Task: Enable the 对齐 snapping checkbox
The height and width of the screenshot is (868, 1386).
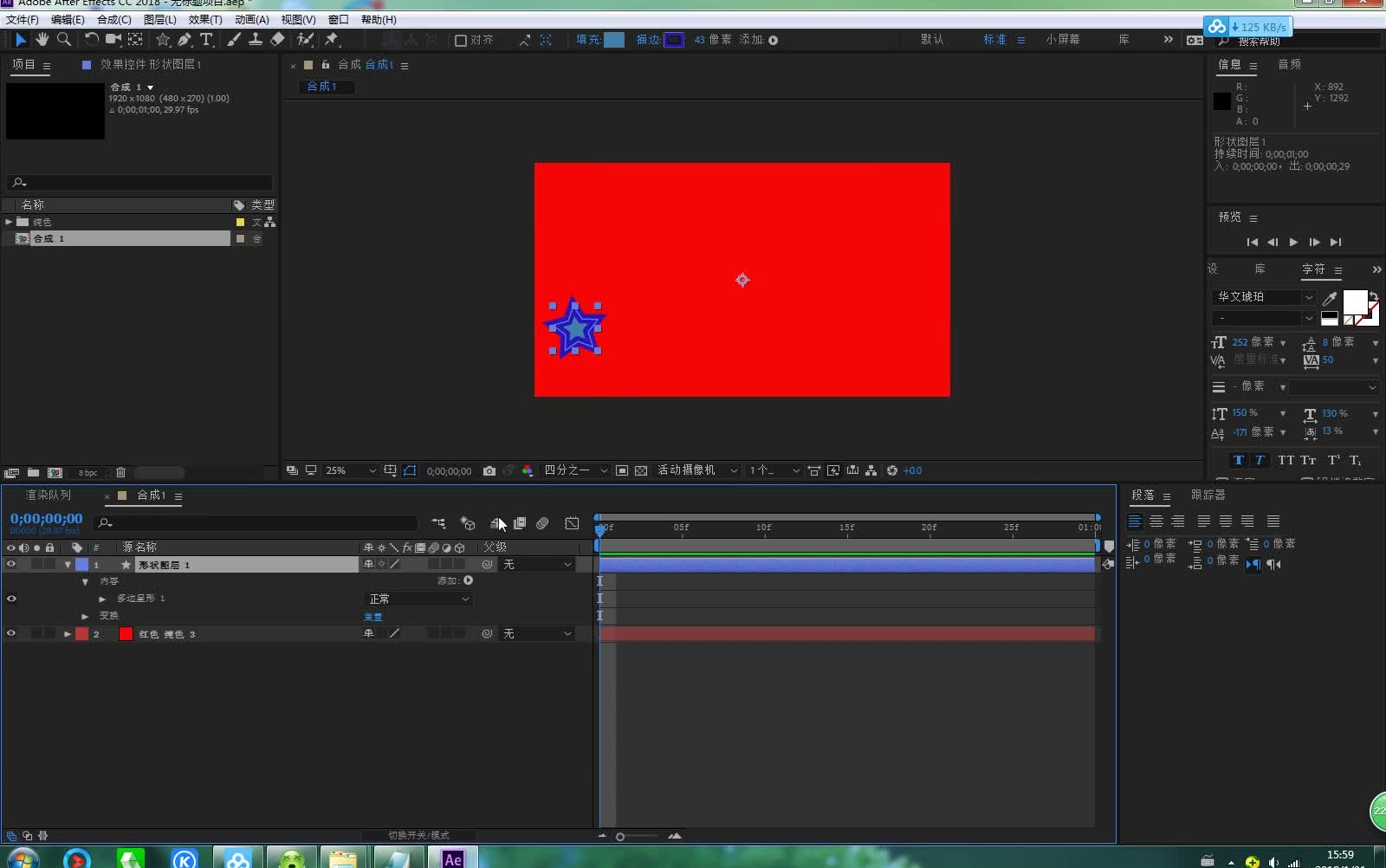Action: point(461,40)
